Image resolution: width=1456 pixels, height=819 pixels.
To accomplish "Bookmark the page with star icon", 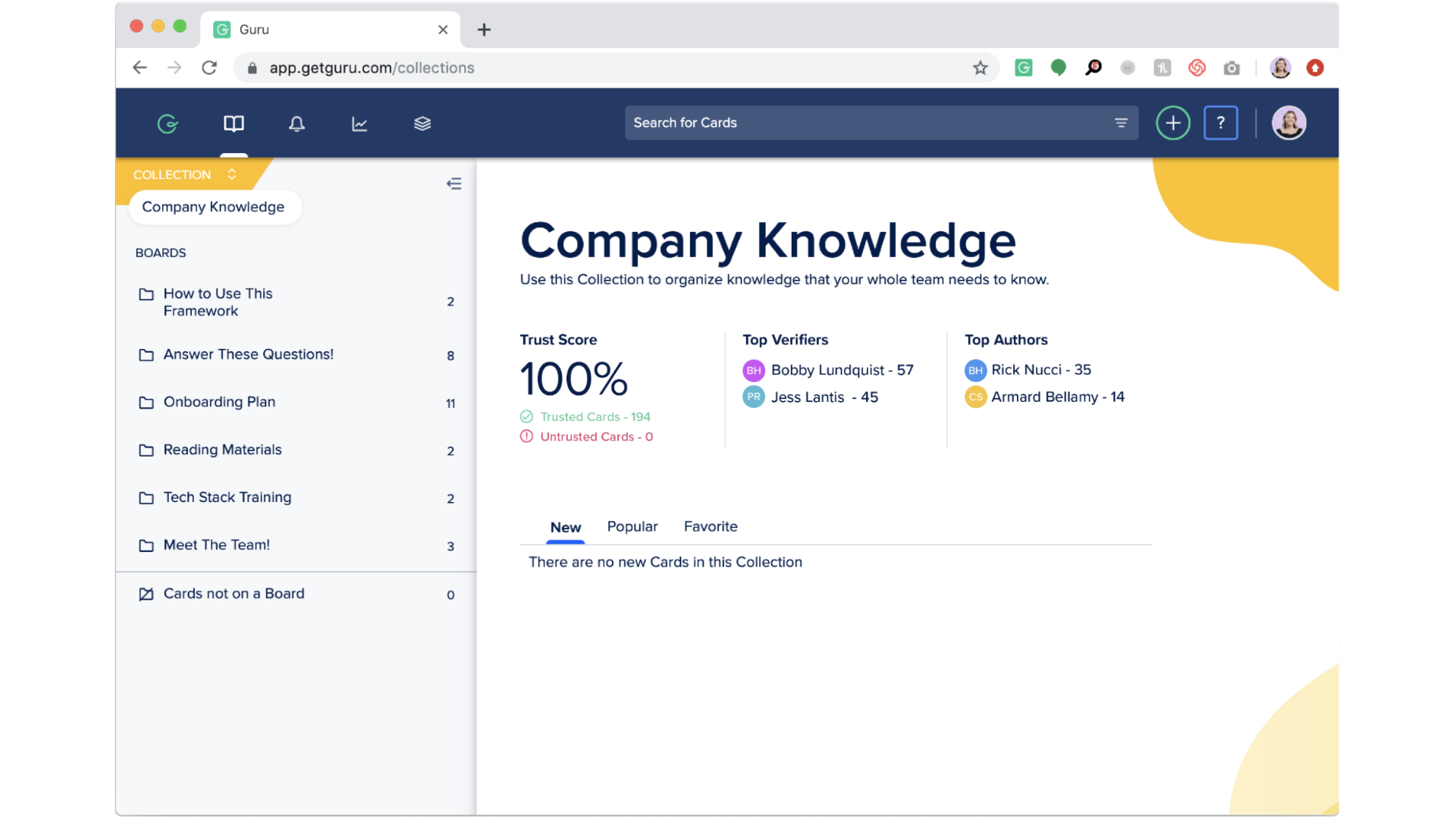I will click(981, 67).
